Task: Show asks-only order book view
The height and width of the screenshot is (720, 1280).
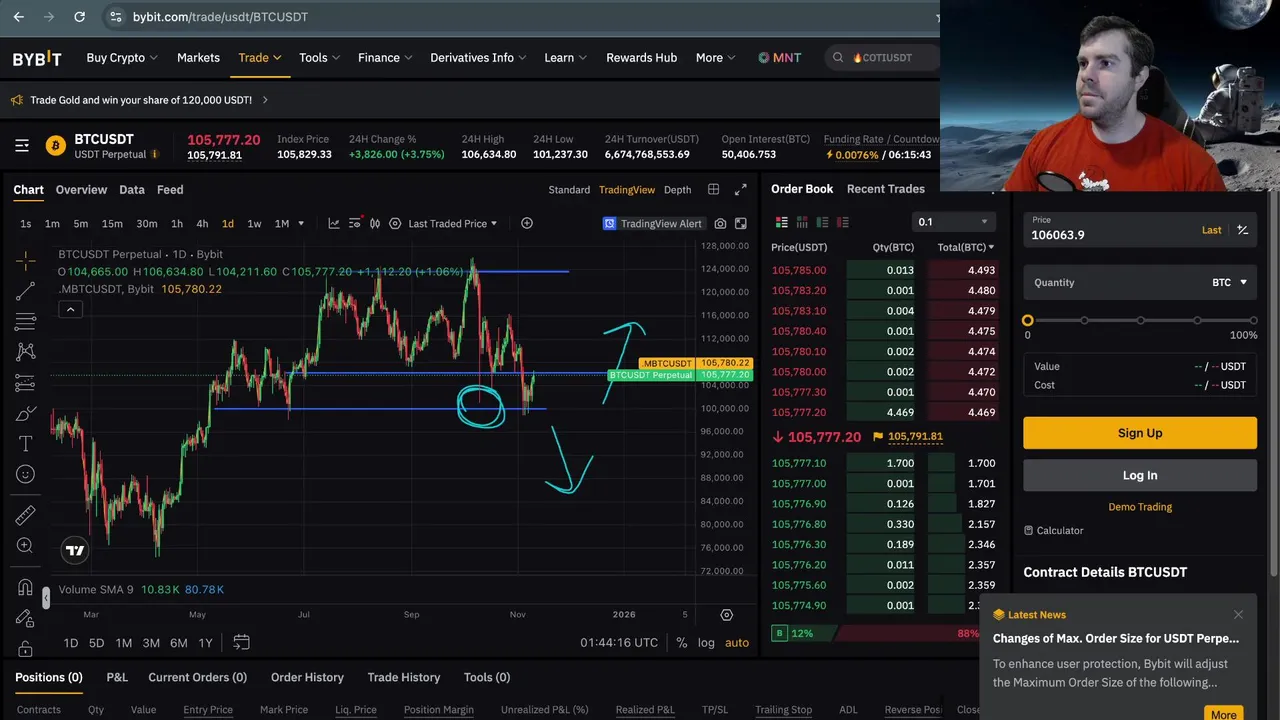Action: point(842,222)
